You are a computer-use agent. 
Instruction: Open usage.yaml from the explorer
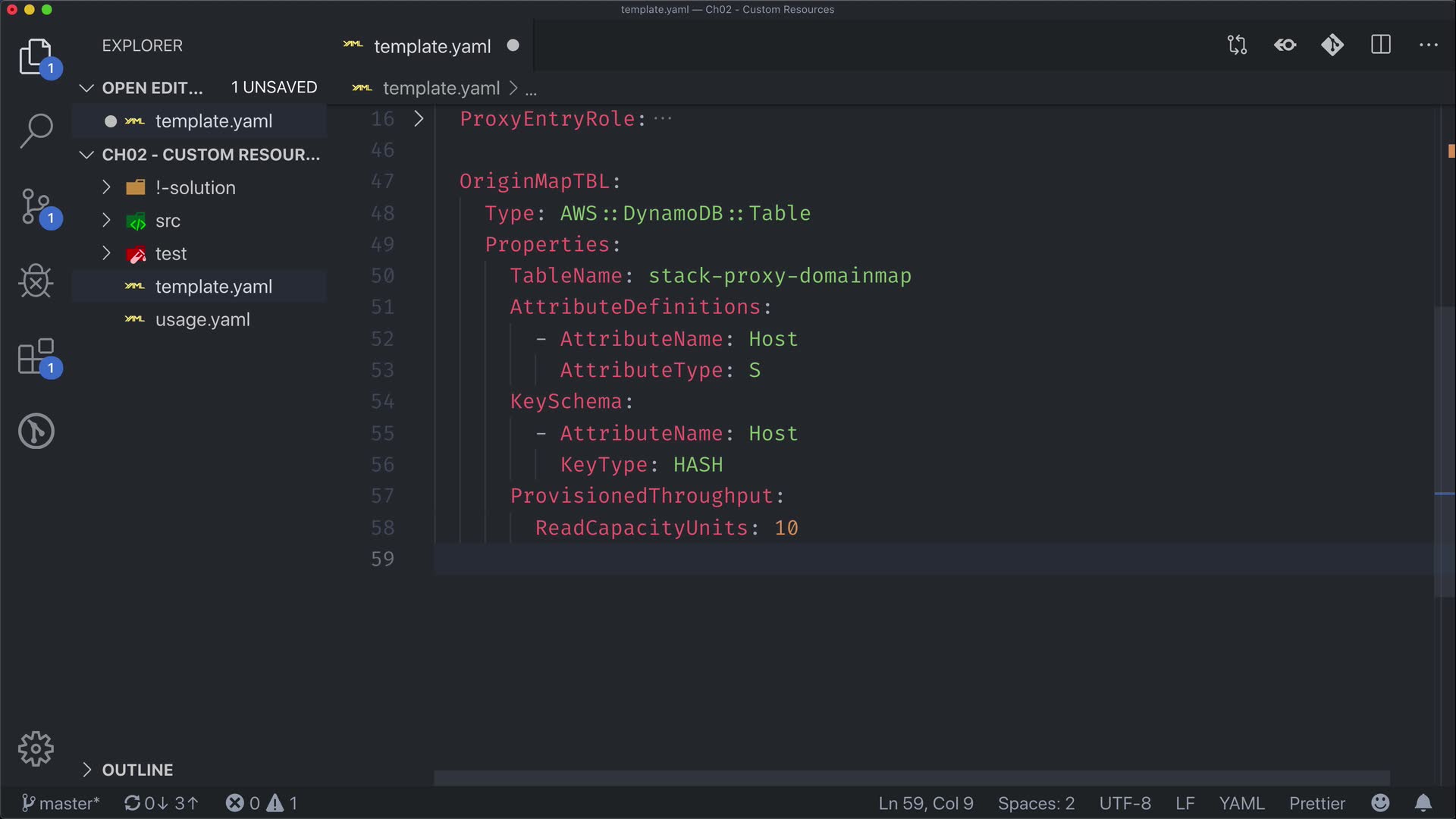202,320
